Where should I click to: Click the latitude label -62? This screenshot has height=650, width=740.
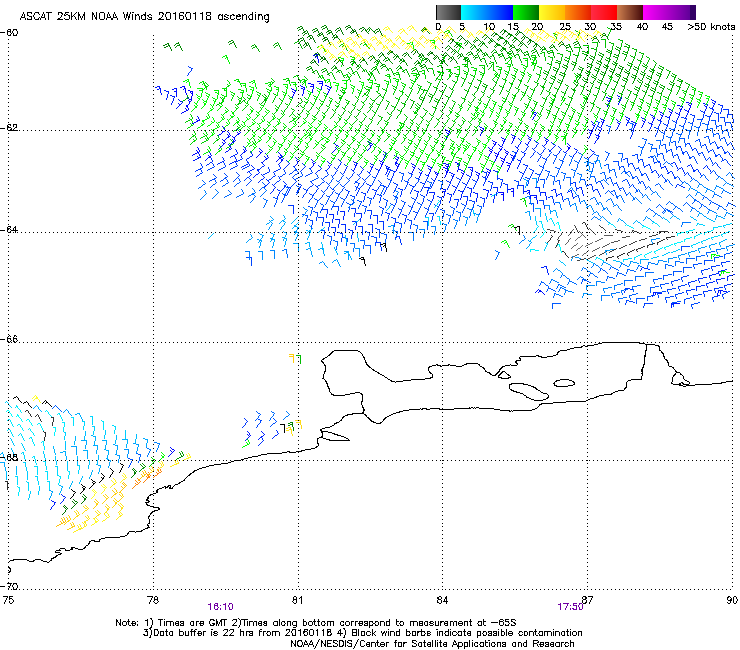[x=10, y=128]
